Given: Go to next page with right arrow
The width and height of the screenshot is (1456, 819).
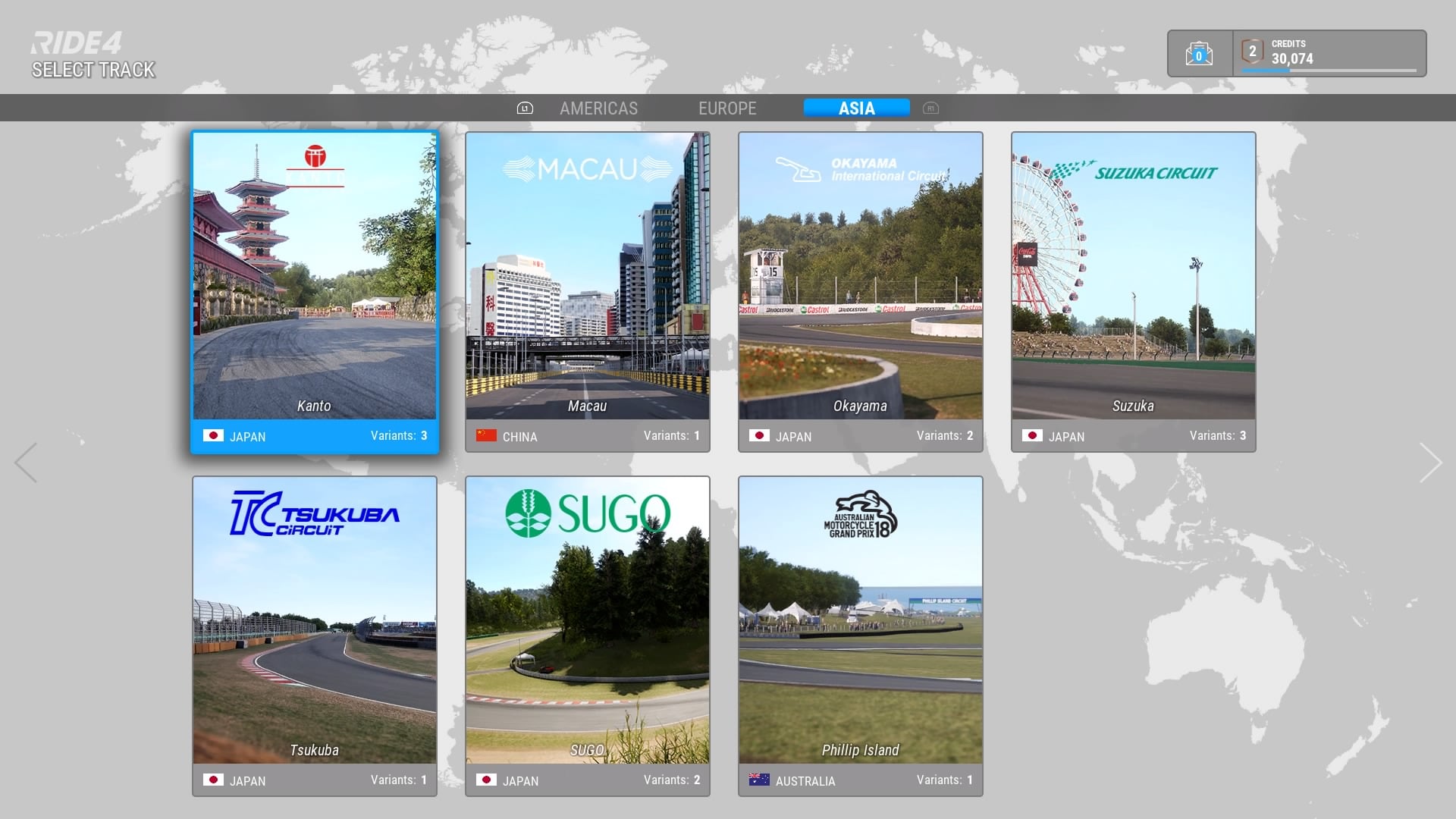Looking at the screenshot, I should coord(1429,463).
